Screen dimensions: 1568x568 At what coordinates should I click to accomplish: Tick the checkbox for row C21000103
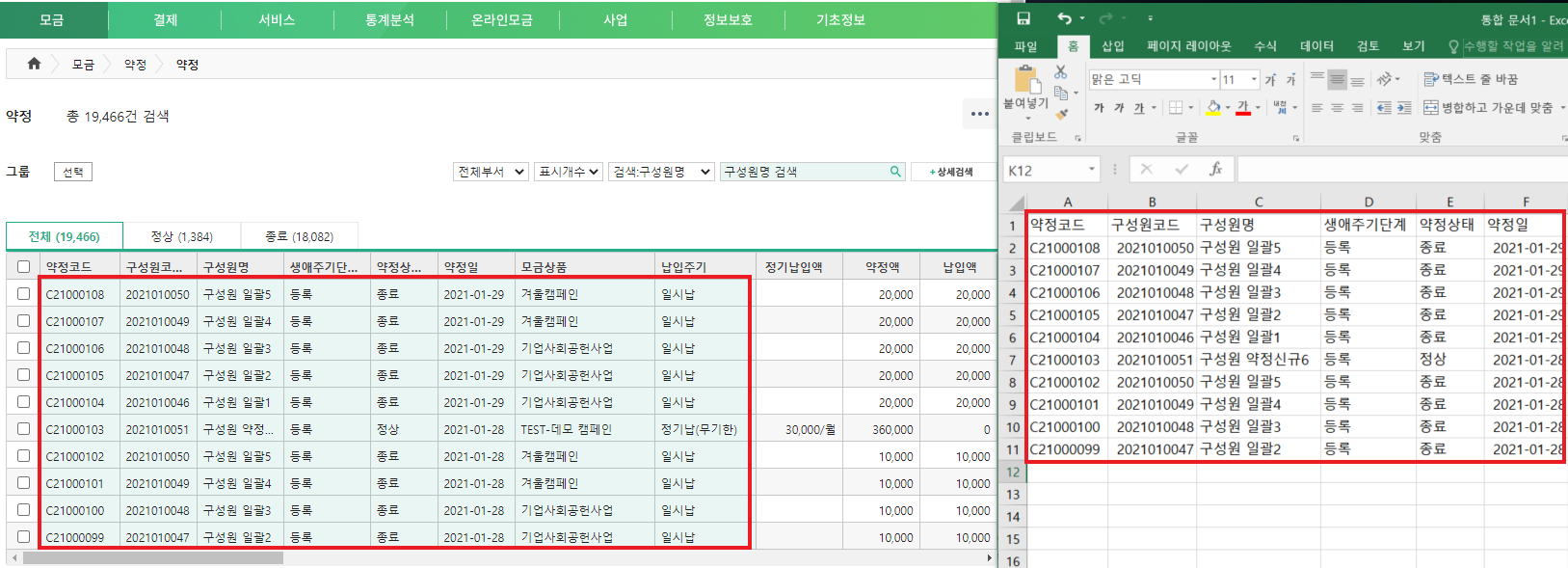click(x=23, y=429)
